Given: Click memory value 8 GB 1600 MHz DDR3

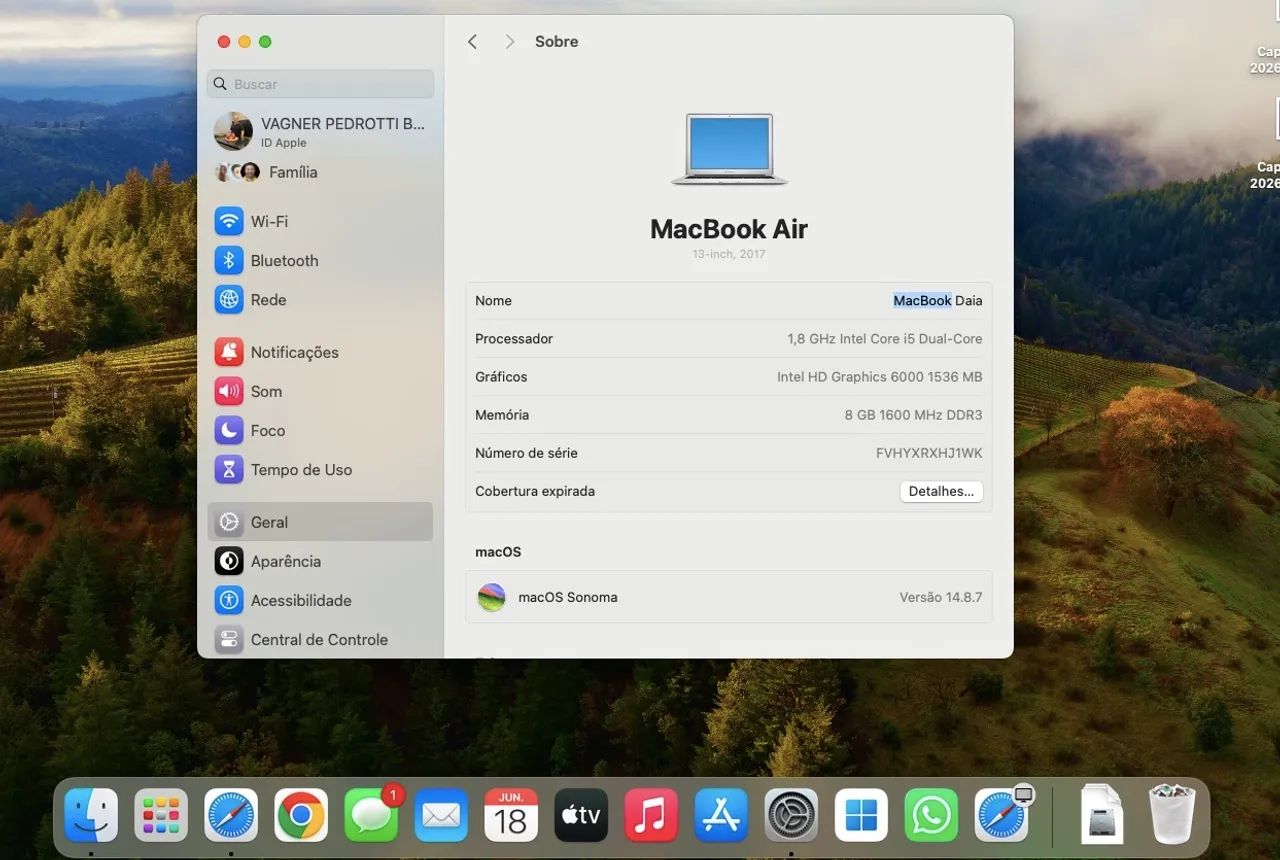Looking at the screenshot, I should 913,415.
